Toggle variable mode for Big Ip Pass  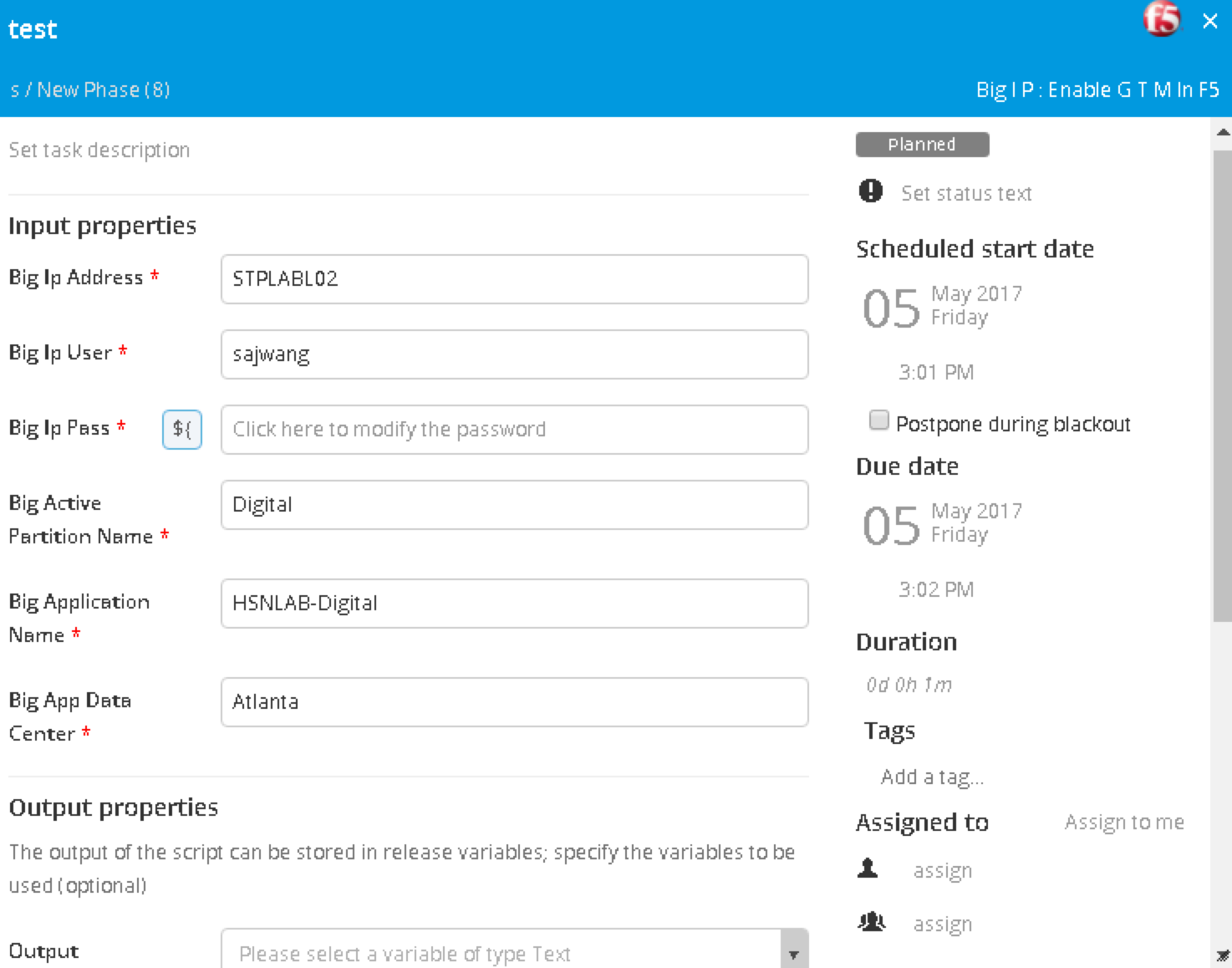point(181,430)
